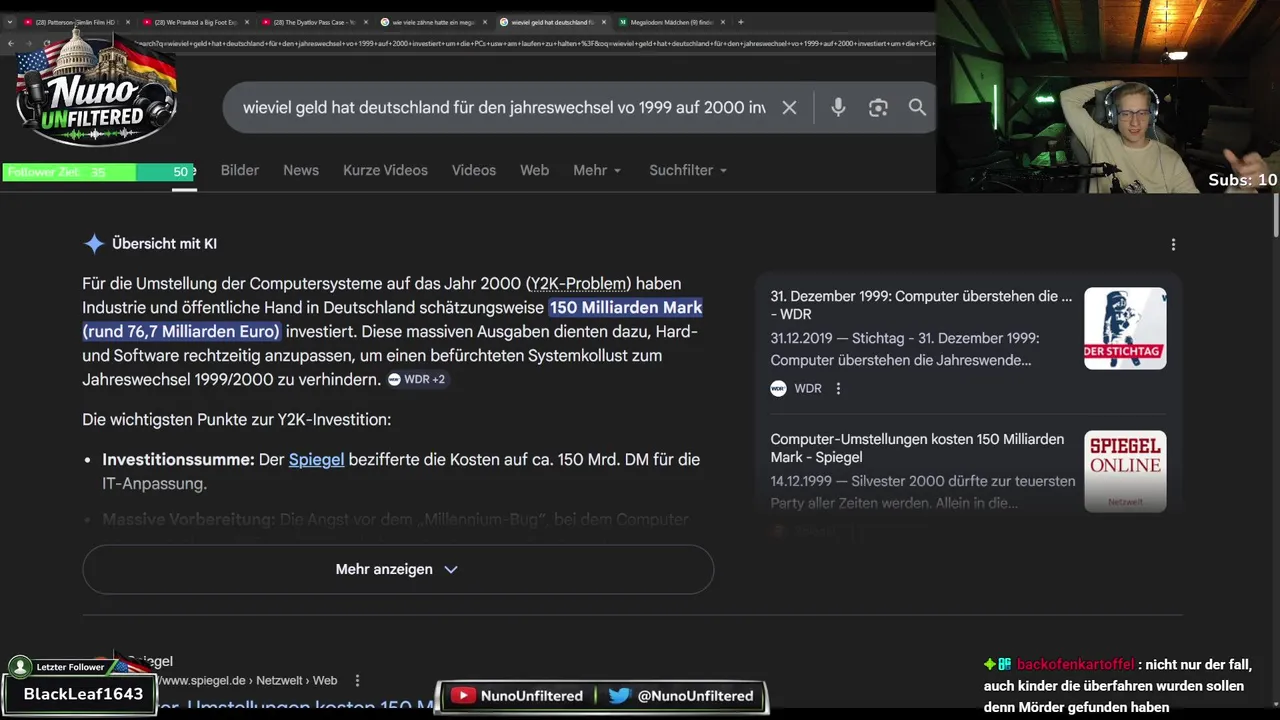
Task: Click the Der Stichtag thumbnail image
Action: 1125,328
